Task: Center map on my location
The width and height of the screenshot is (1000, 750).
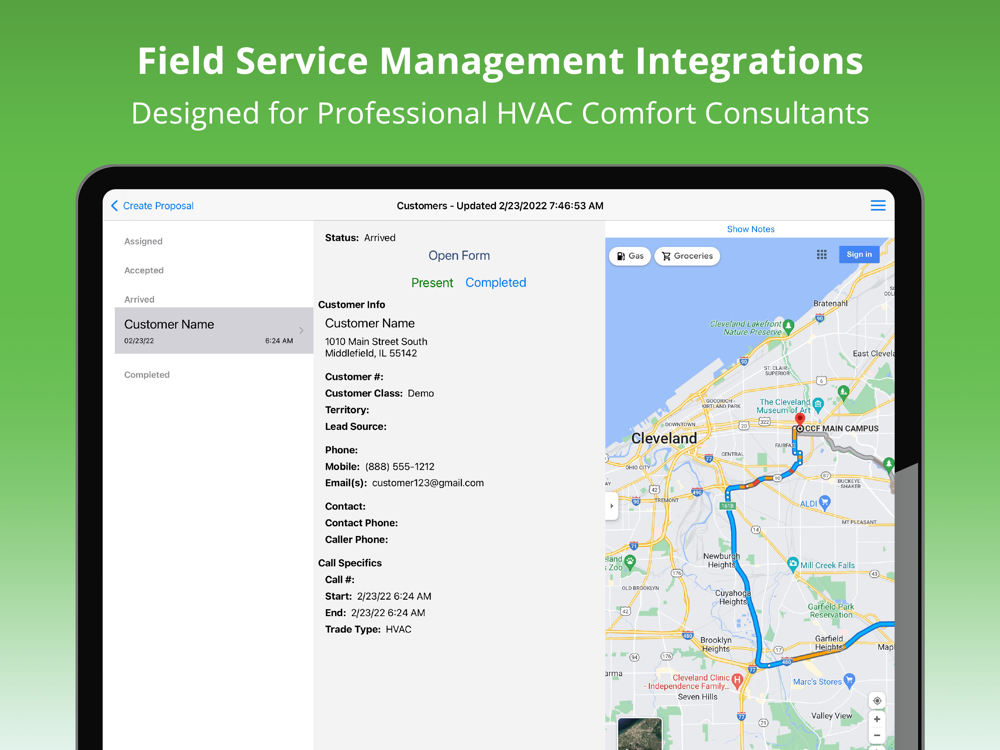Action: coord(877,700)
